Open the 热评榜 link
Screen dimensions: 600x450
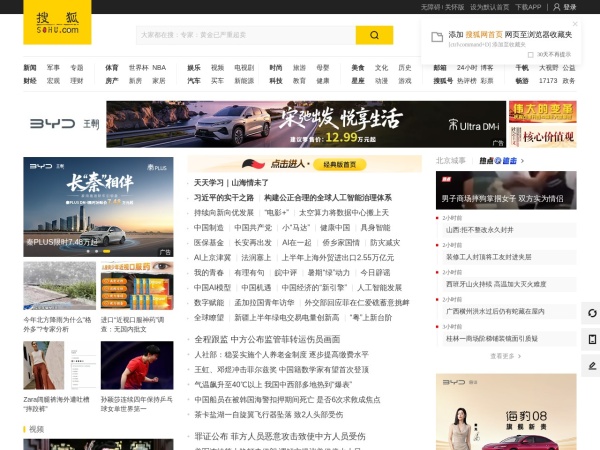[466, 81]
